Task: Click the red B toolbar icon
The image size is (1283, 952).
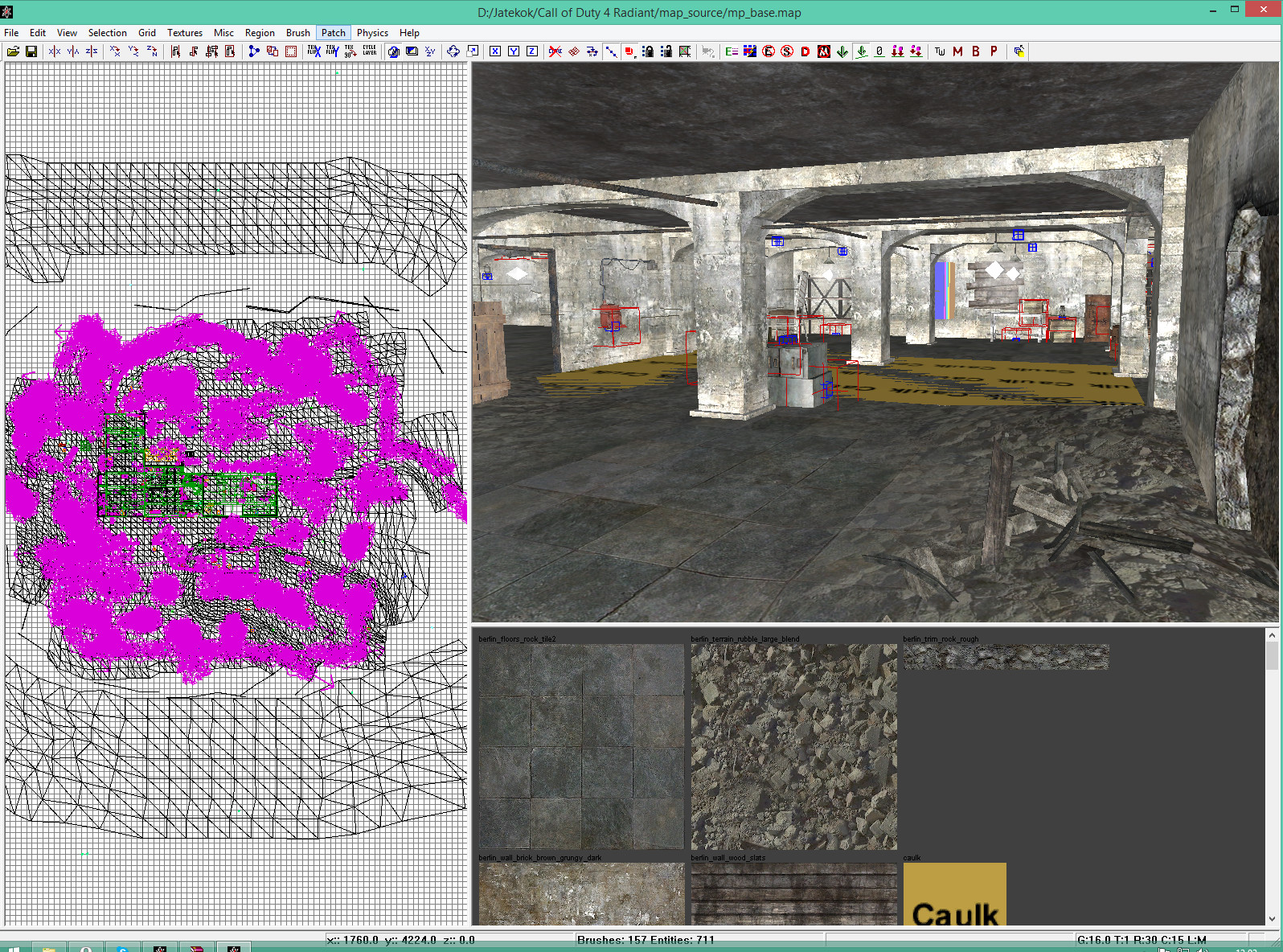Action: [976, 51]
